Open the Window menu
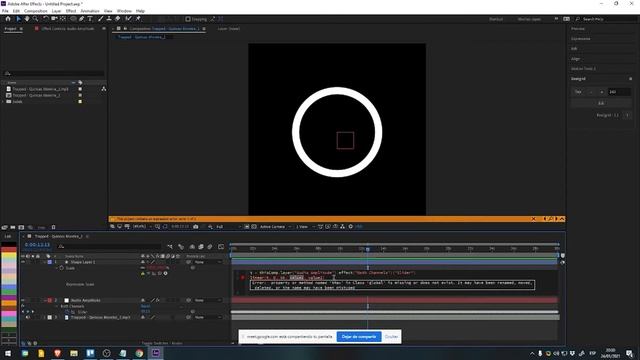640x360 pixels. (x=124, y=11)
